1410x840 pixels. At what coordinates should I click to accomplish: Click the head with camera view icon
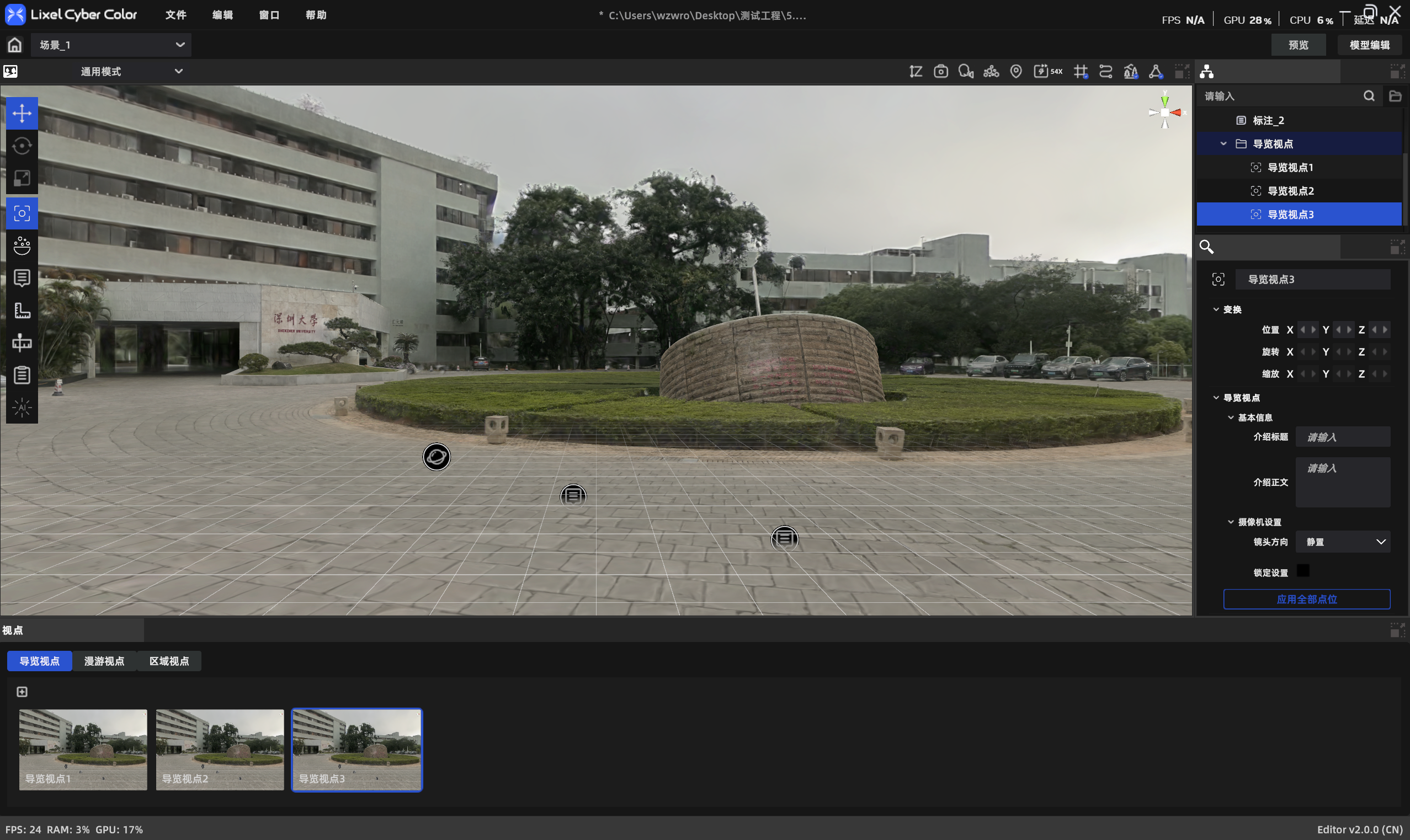[x=966, y=71]
